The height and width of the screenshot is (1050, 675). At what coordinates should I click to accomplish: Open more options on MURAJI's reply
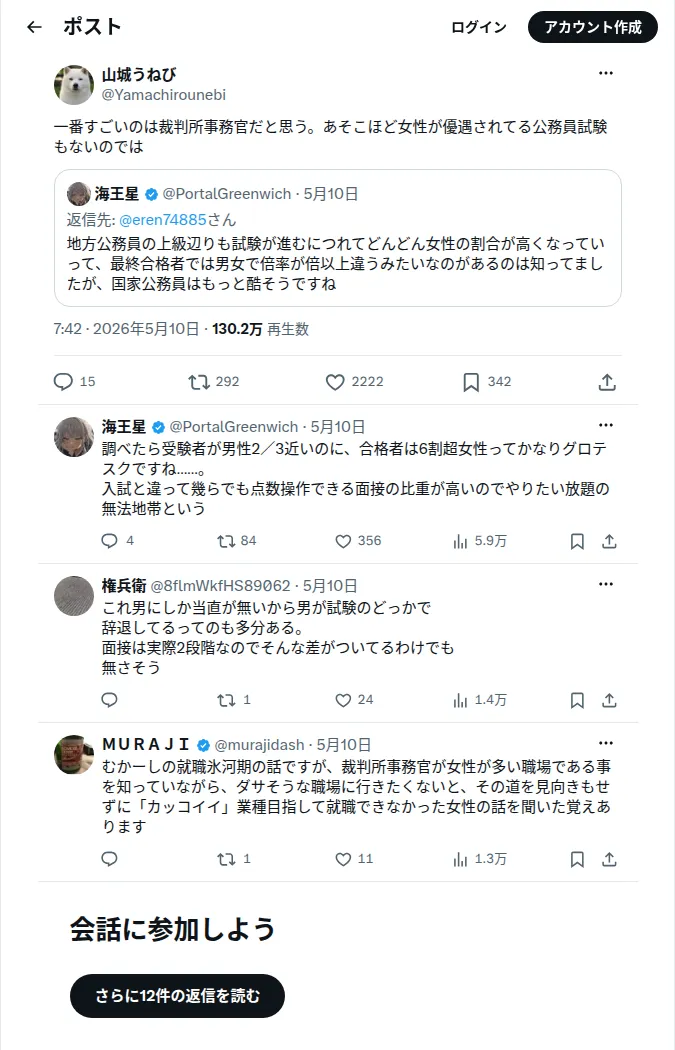coord(606,743)
